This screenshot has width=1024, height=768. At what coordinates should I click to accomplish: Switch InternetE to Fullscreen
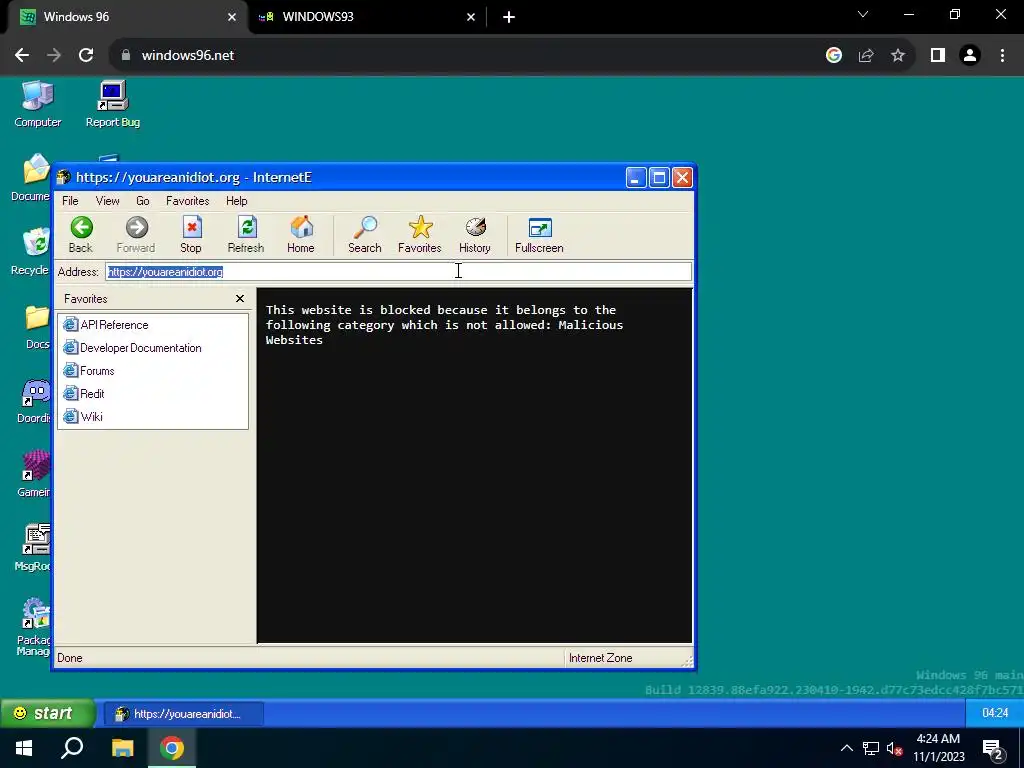coord(539,234)
